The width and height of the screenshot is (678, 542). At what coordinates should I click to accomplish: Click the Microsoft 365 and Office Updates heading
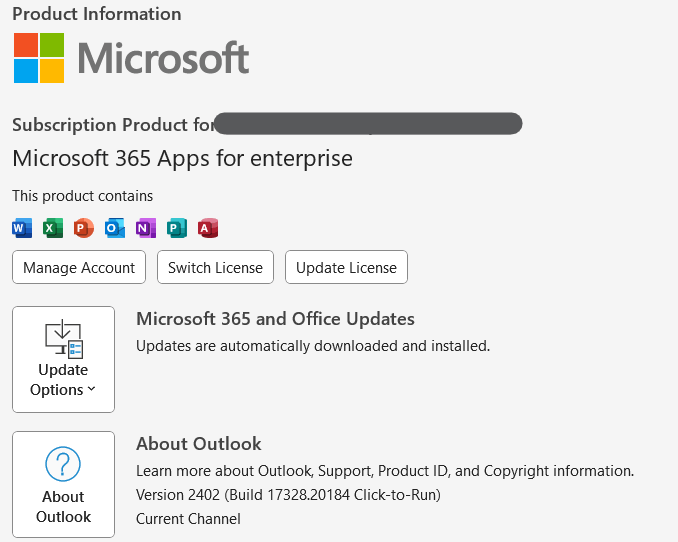click(x=275, y=319)
